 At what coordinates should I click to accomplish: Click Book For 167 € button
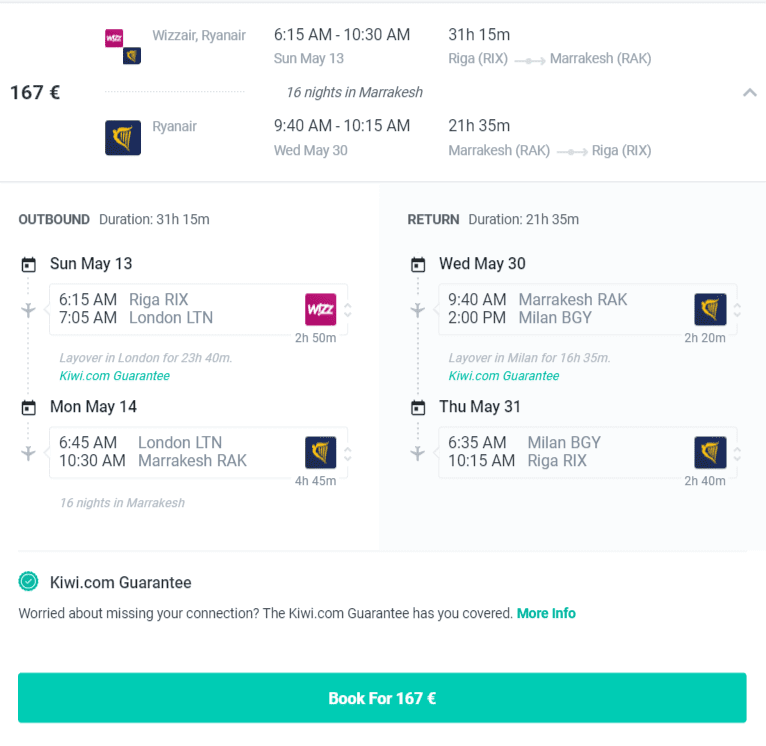coord(382,698)
